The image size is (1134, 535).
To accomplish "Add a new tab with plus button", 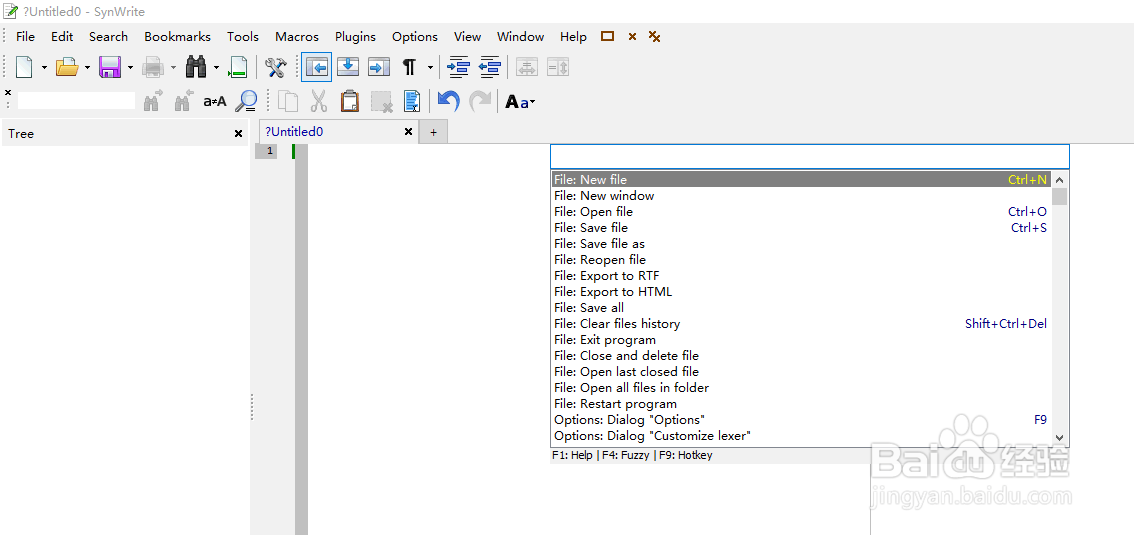I will pos(434,132).
